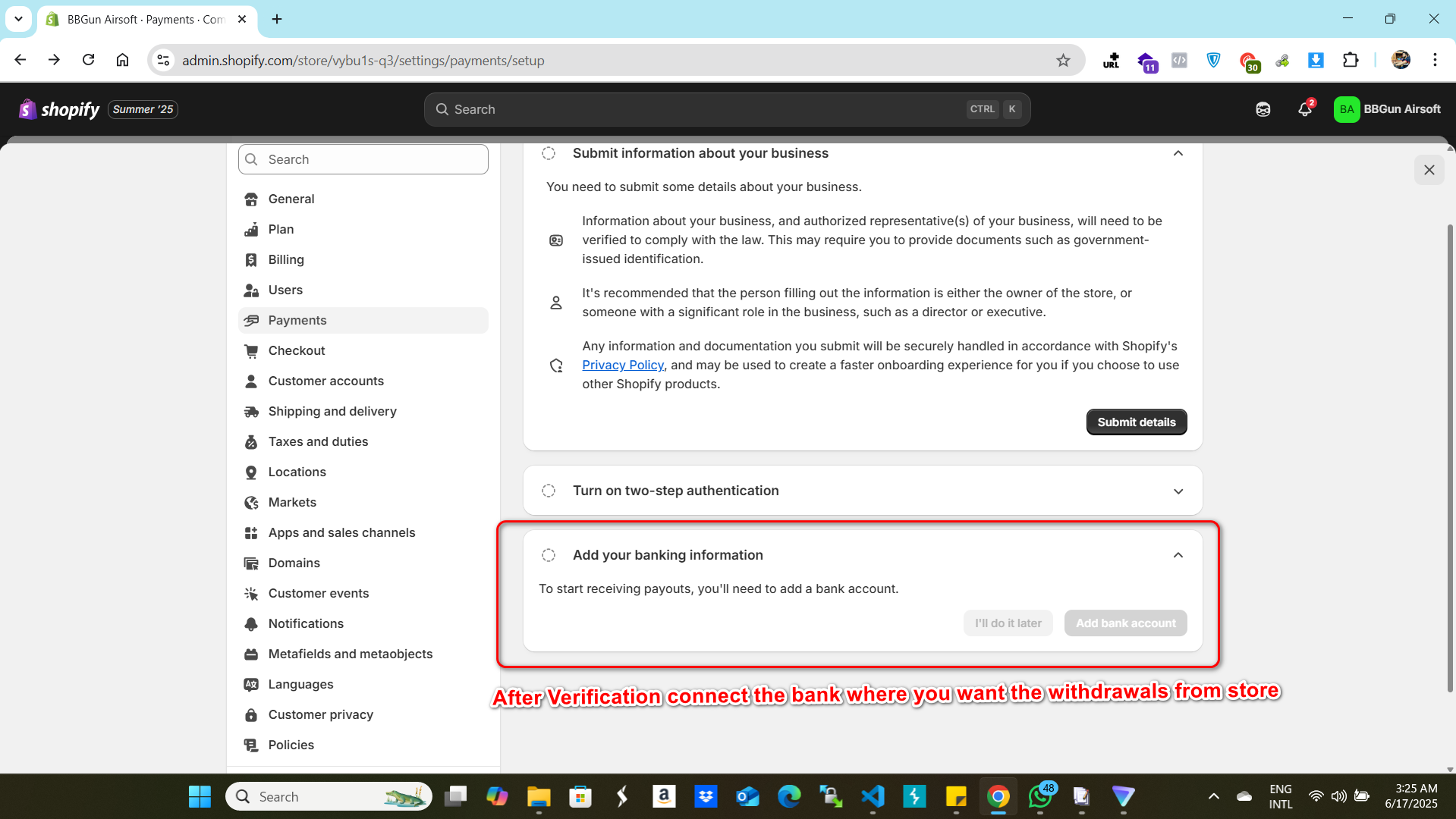Click the Customer privacy lock icon
The width and height of the screenshot is (1456, 819).
[251, 714]
